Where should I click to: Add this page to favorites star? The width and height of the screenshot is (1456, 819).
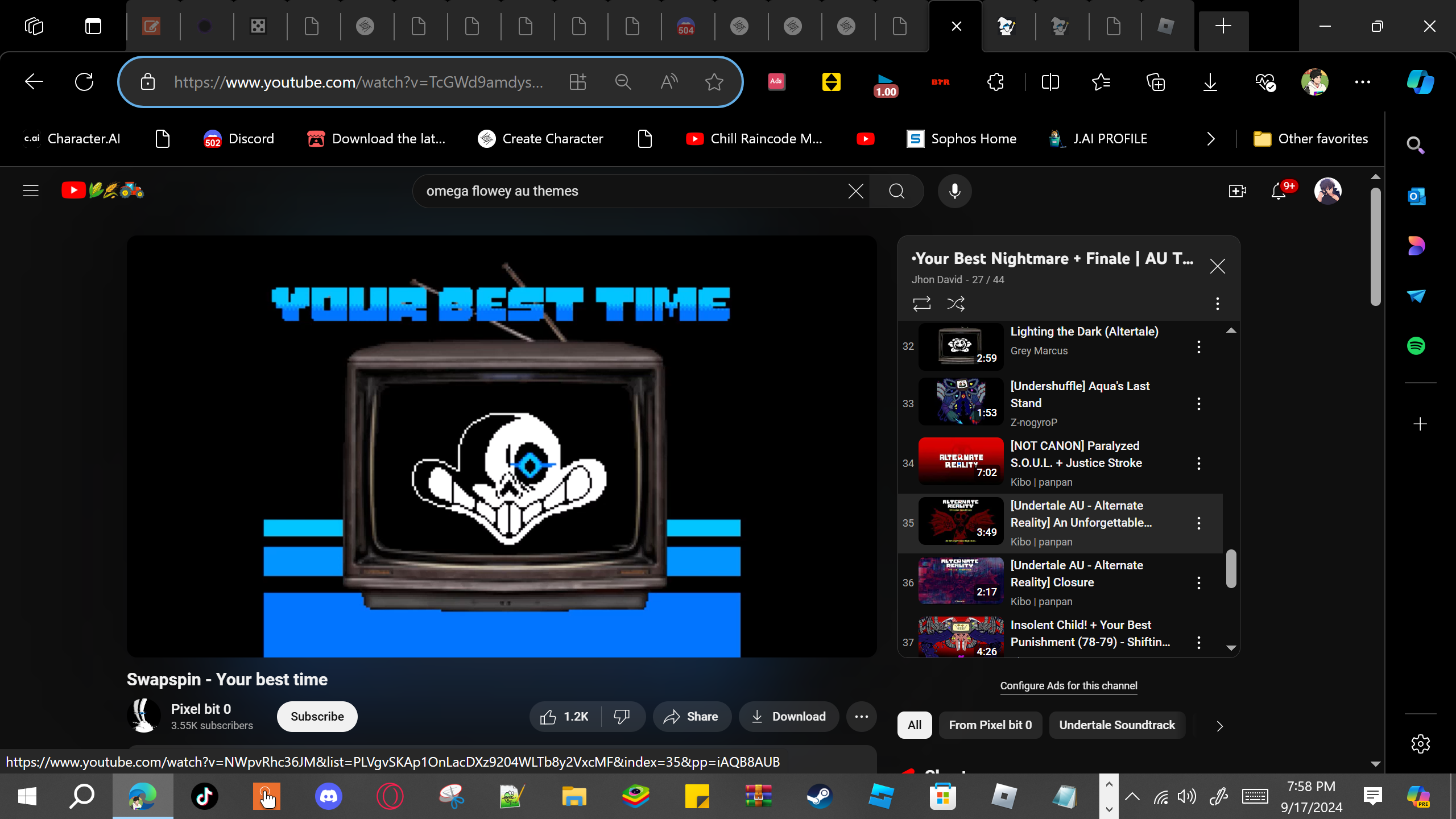coord(714,82)
